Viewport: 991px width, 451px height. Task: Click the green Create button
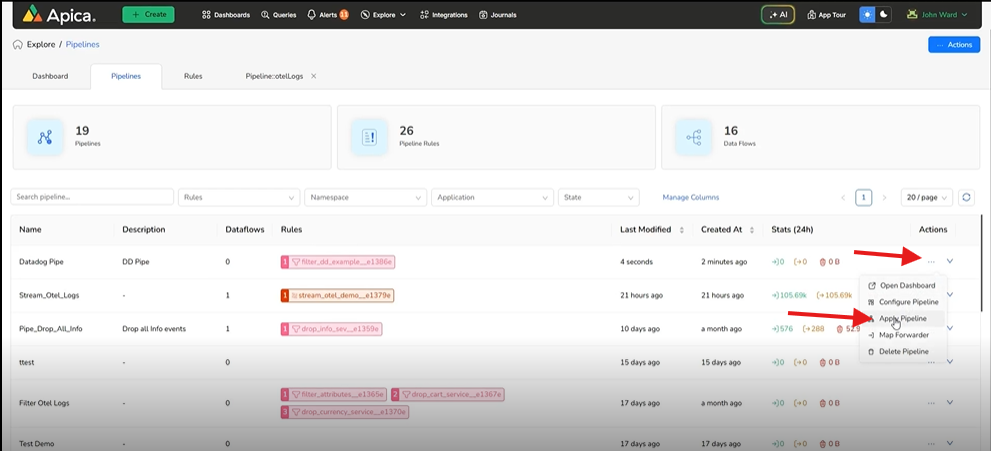coord(148,15)
